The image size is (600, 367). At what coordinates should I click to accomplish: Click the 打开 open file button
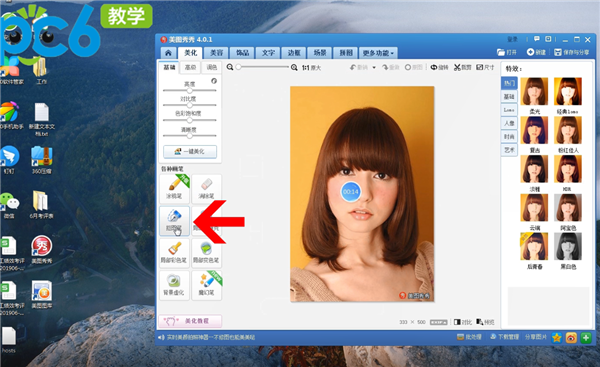point(507,52)
